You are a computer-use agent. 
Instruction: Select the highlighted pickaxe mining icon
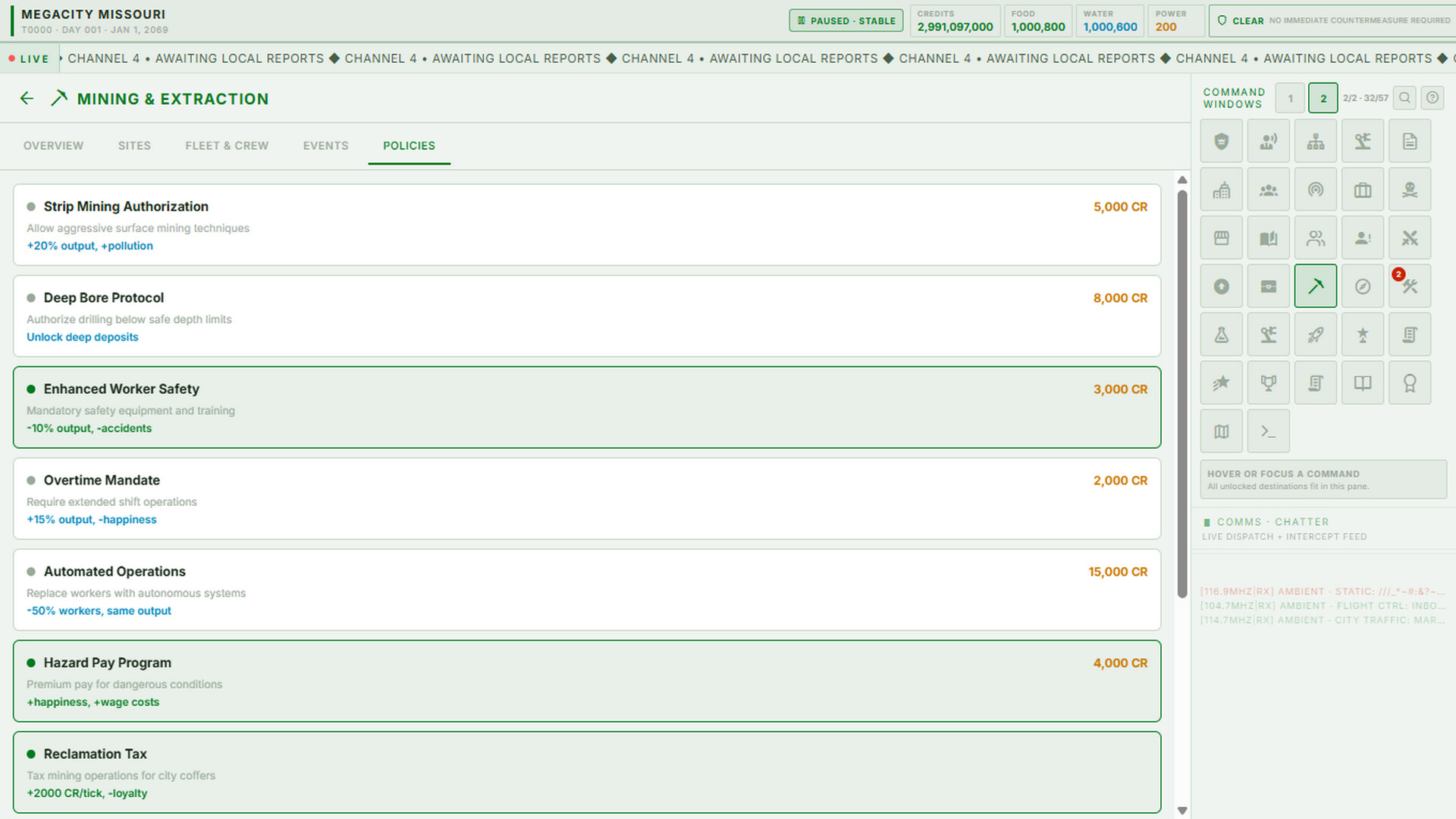[1315, 286]
